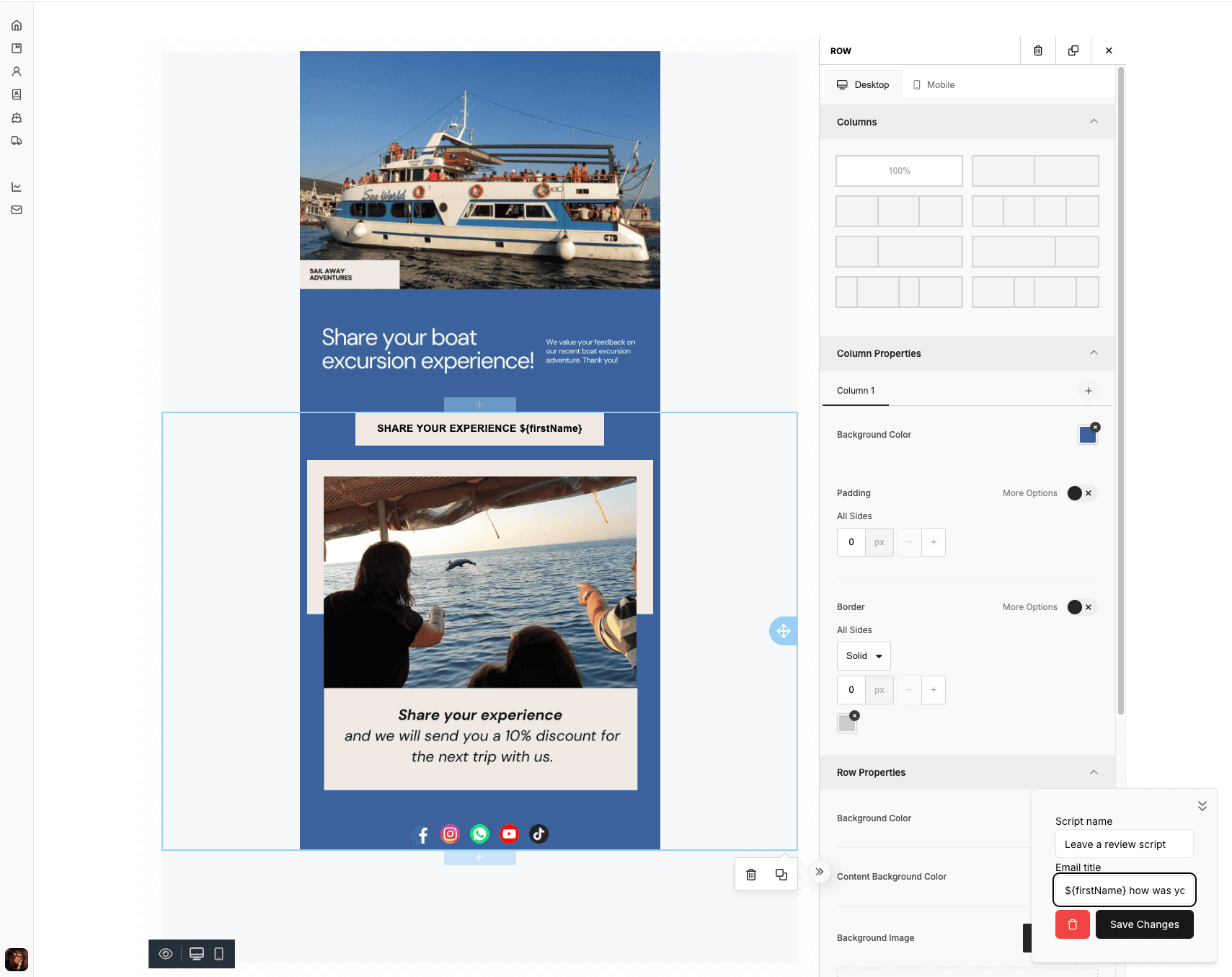The width and height of the screenshot is (1232, 977).
Task: Add a column with the plus icon
Action: [1089, 391]
